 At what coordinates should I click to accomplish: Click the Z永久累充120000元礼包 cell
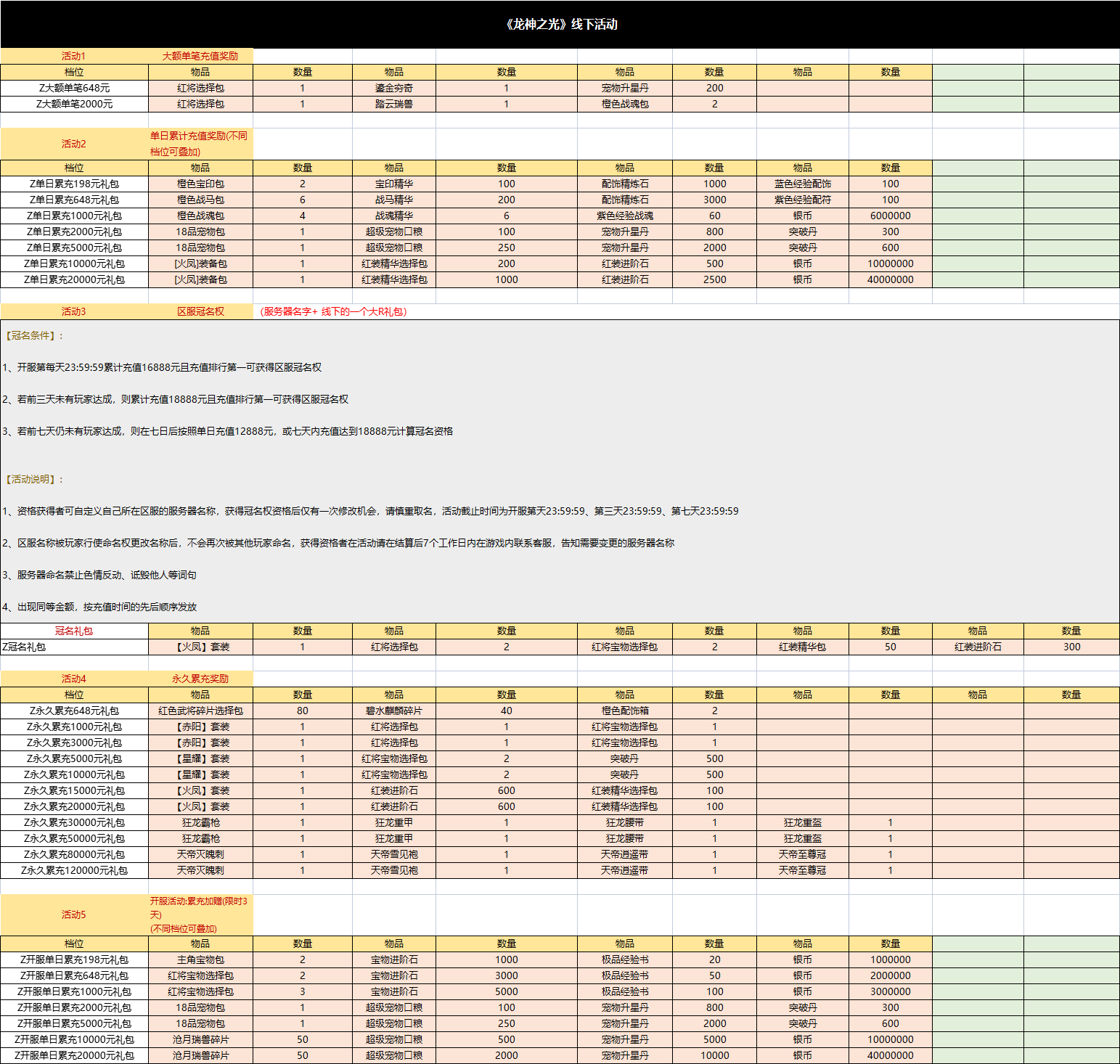pos(74,870)
